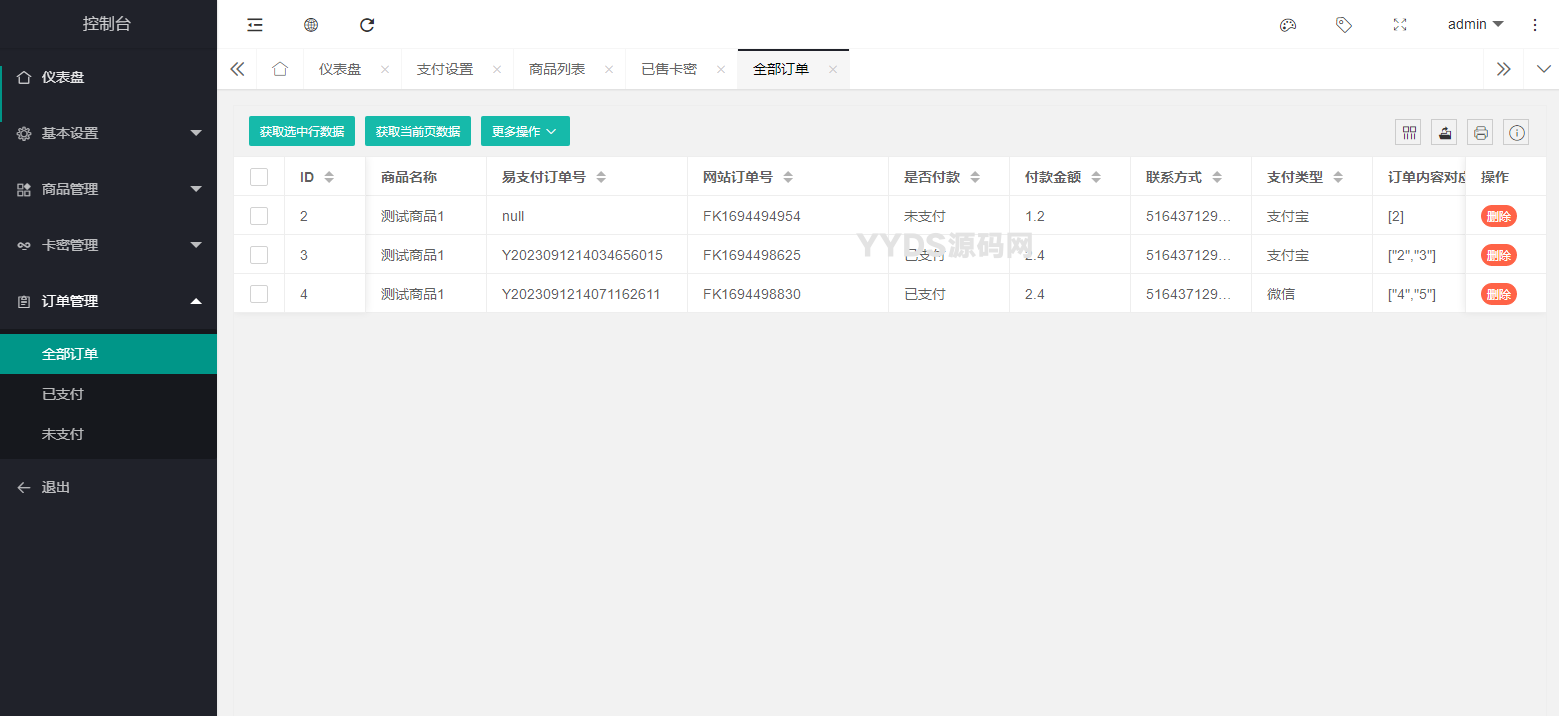Print the table with the printer icon
Image resolution: width=1559 pixels, height=716 pixels.
(x=1481, y=132)
